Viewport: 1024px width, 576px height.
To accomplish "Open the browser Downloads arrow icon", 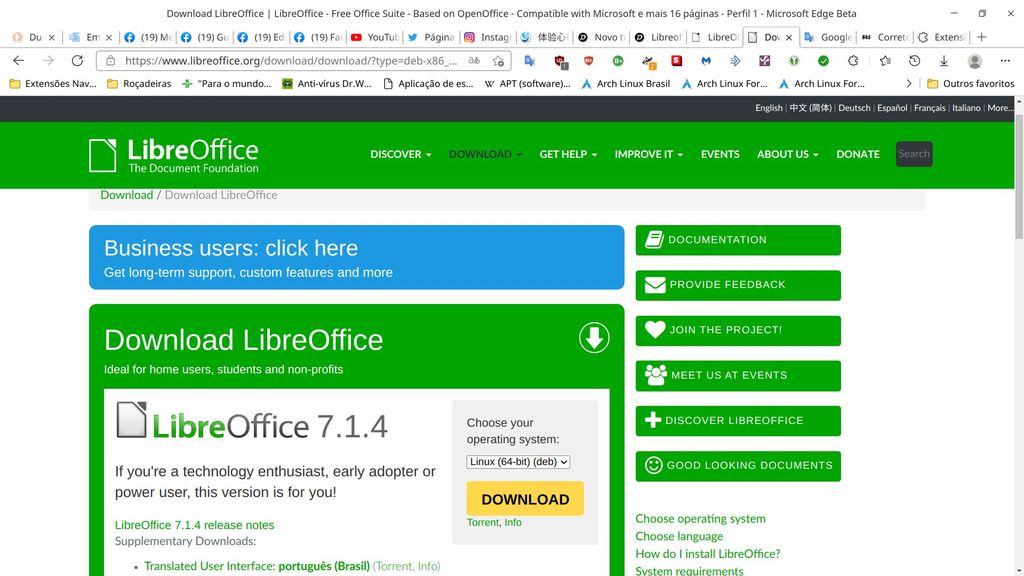I will (x=943, y=61).
